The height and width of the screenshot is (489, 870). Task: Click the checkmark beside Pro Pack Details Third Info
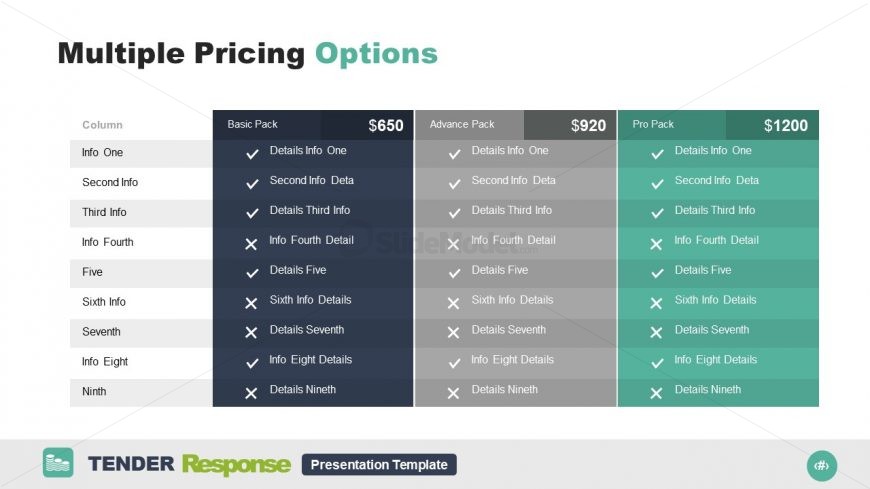click(657, 213)
